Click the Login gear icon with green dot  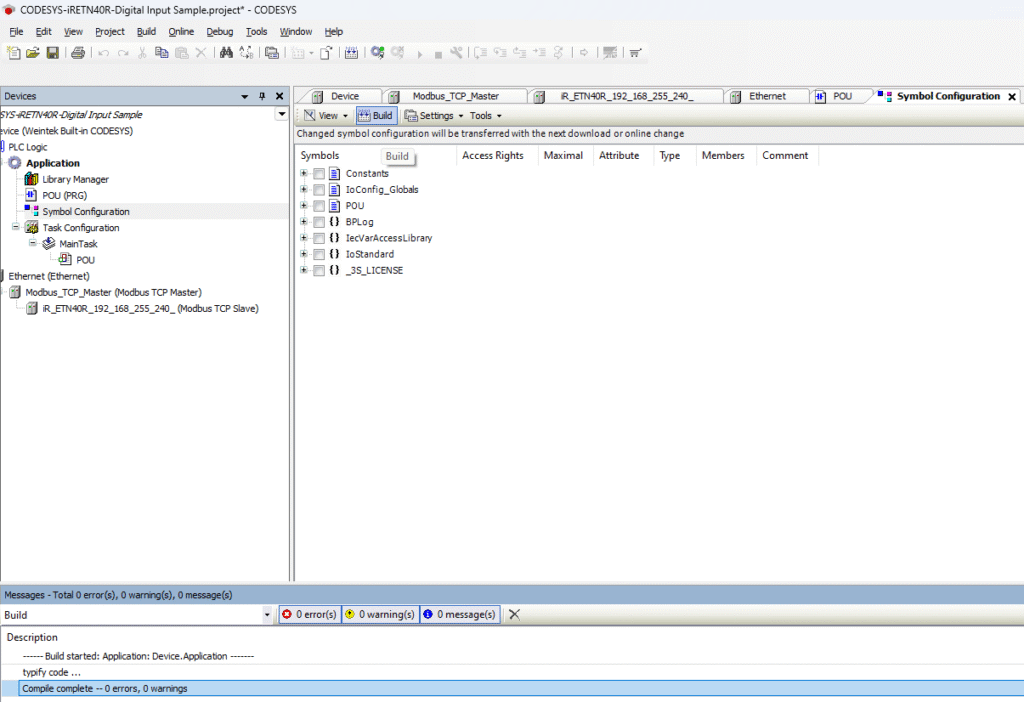click(x=377, y=53)
